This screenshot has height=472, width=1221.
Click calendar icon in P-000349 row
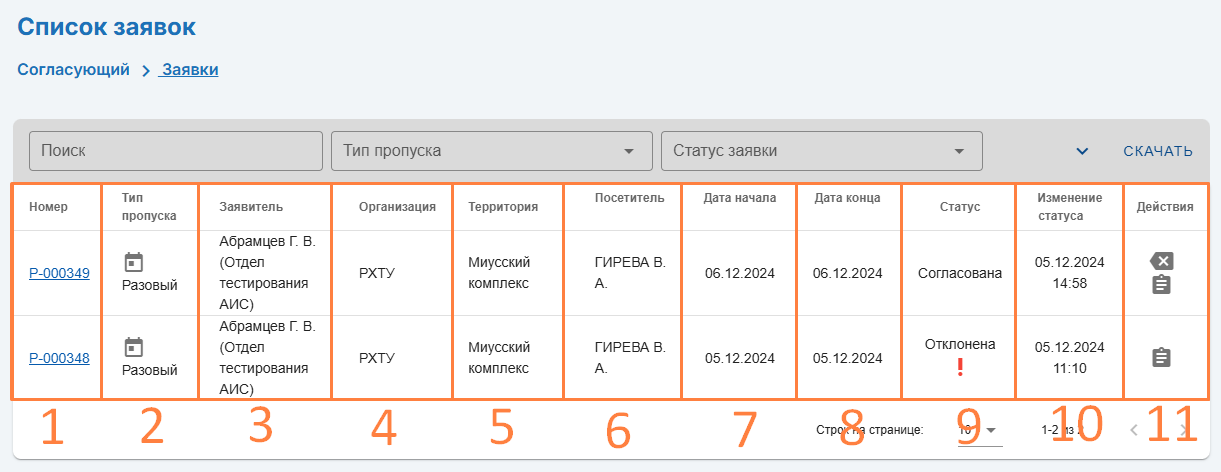[134, 262]
